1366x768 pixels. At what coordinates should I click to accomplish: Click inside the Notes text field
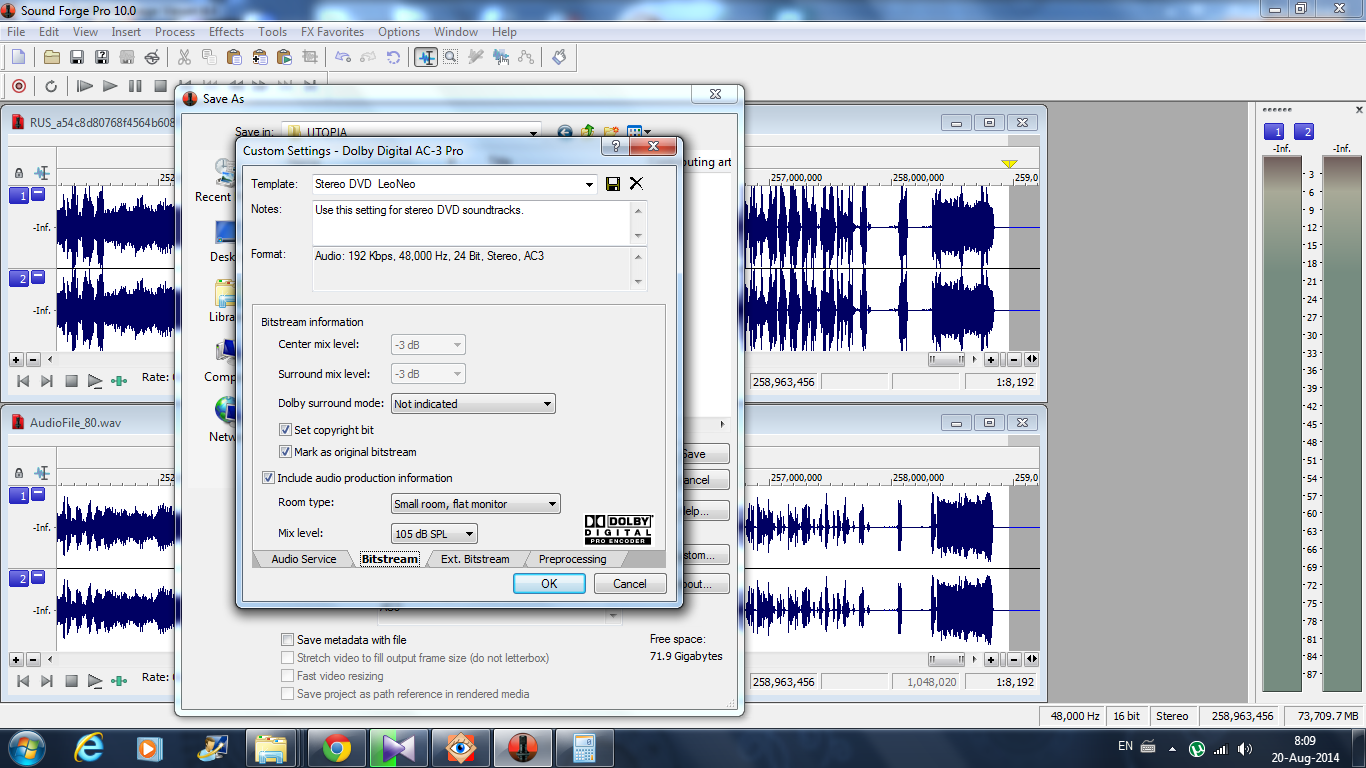coord(472,223)
